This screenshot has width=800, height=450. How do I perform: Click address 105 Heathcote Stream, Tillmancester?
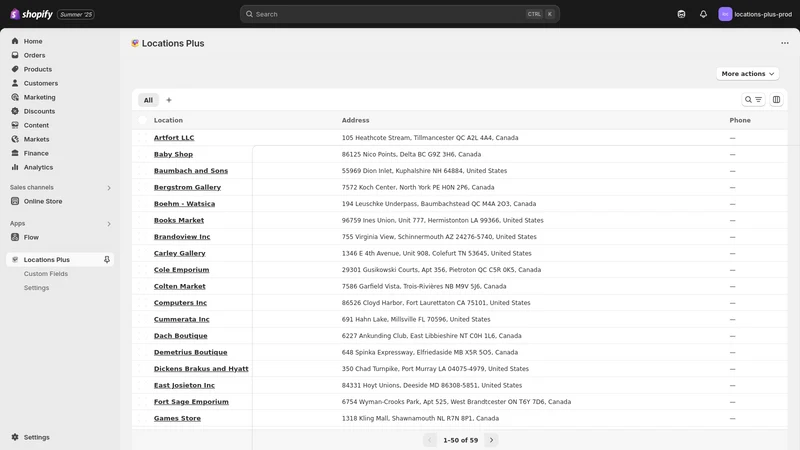coord(430,138)
